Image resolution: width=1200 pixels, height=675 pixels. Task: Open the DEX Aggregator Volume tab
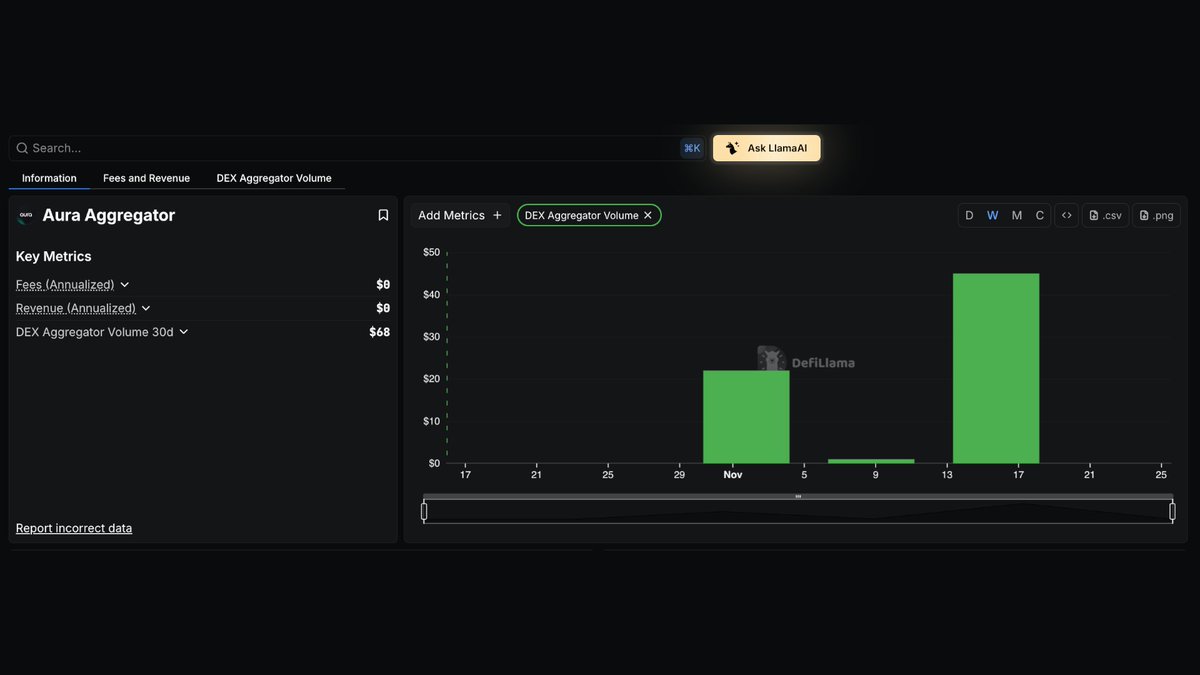click(x=273, y=178)
